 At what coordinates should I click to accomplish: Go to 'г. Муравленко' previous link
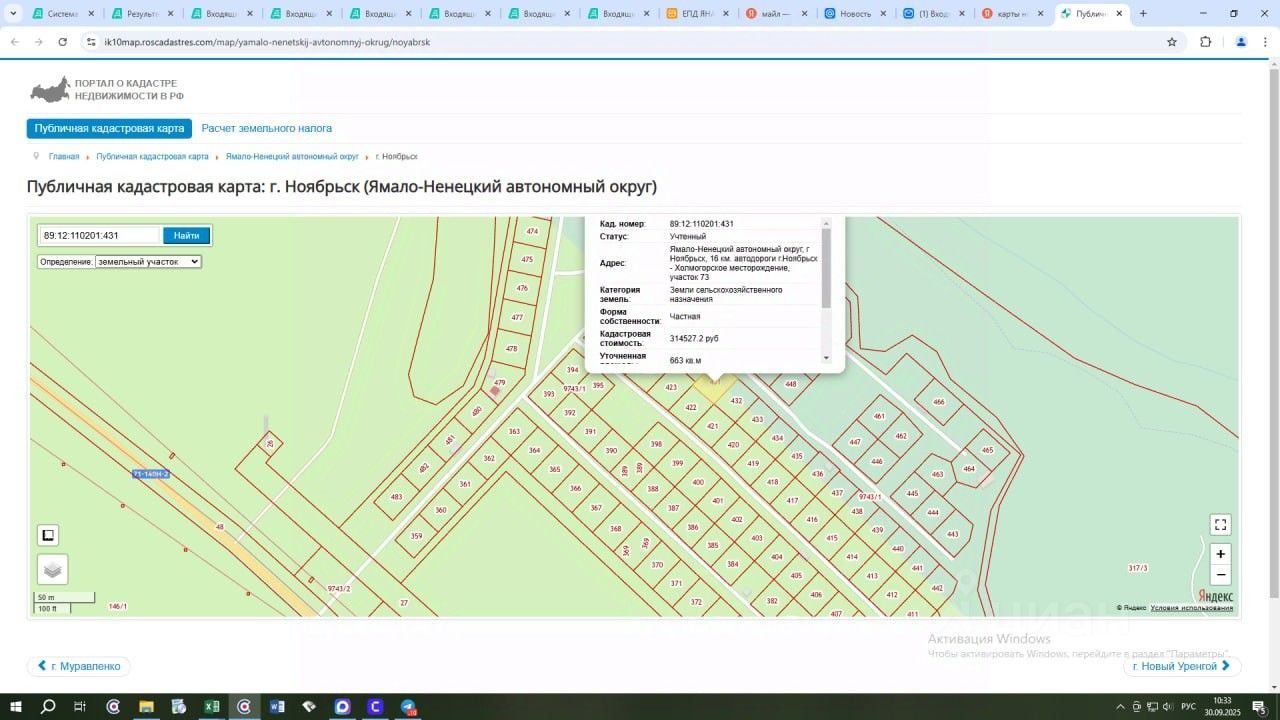click(78, 666)
